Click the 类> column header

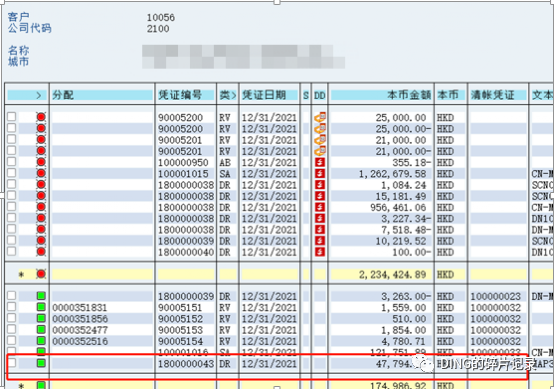(228, 95)
